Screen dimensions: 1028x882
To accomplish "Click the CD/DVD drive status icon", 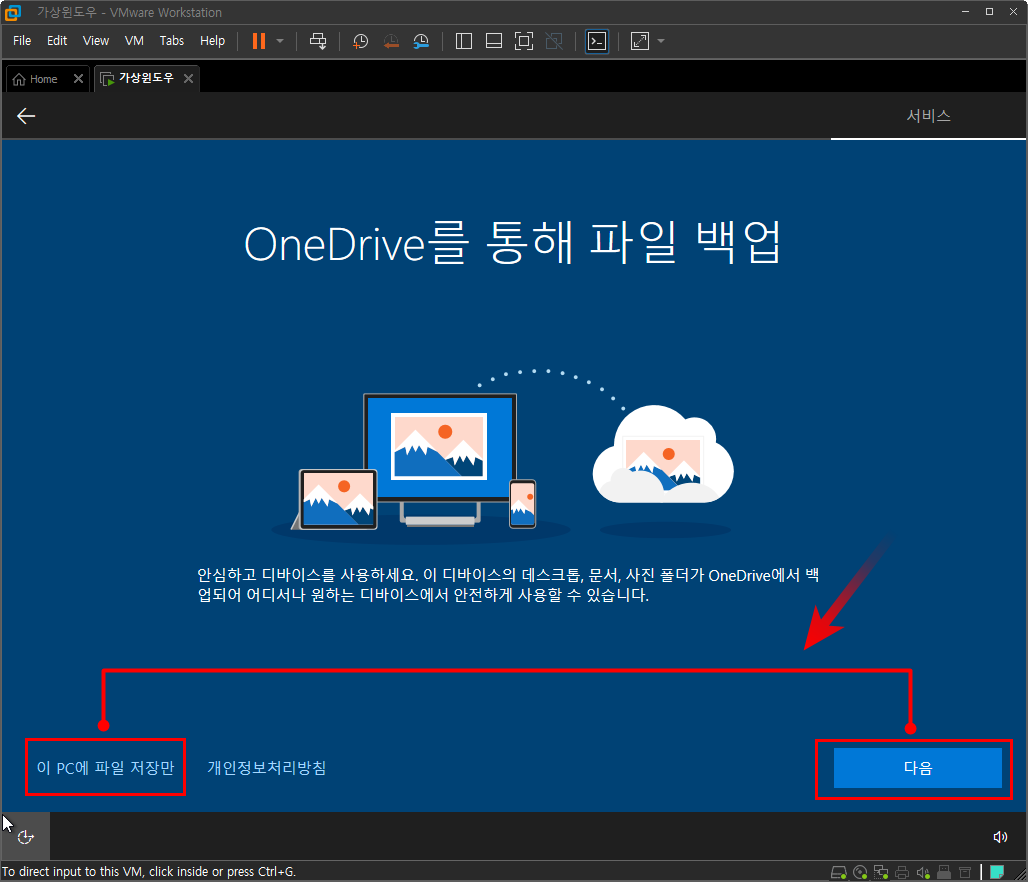I will coord(860,872).
